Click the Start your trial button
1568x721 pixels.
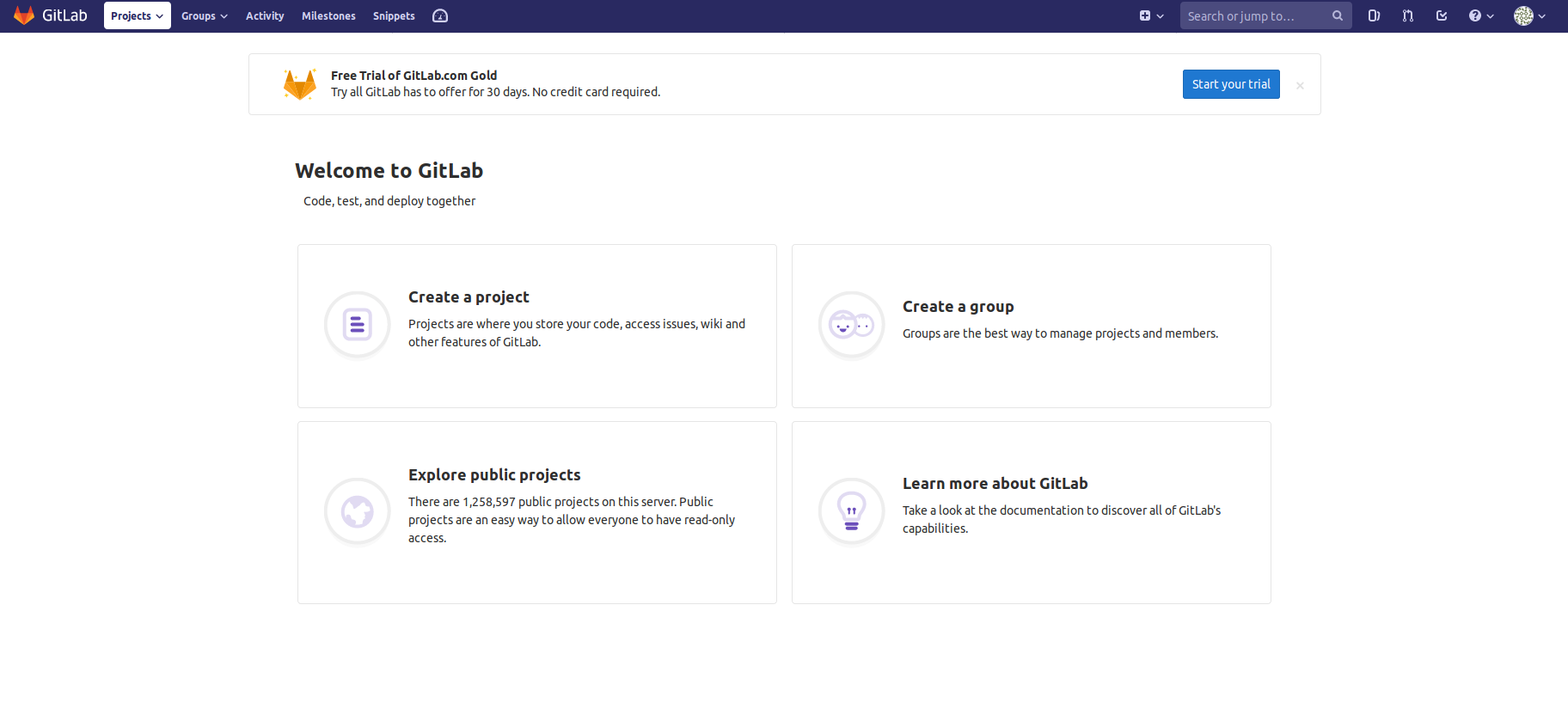coord(1231,84)
